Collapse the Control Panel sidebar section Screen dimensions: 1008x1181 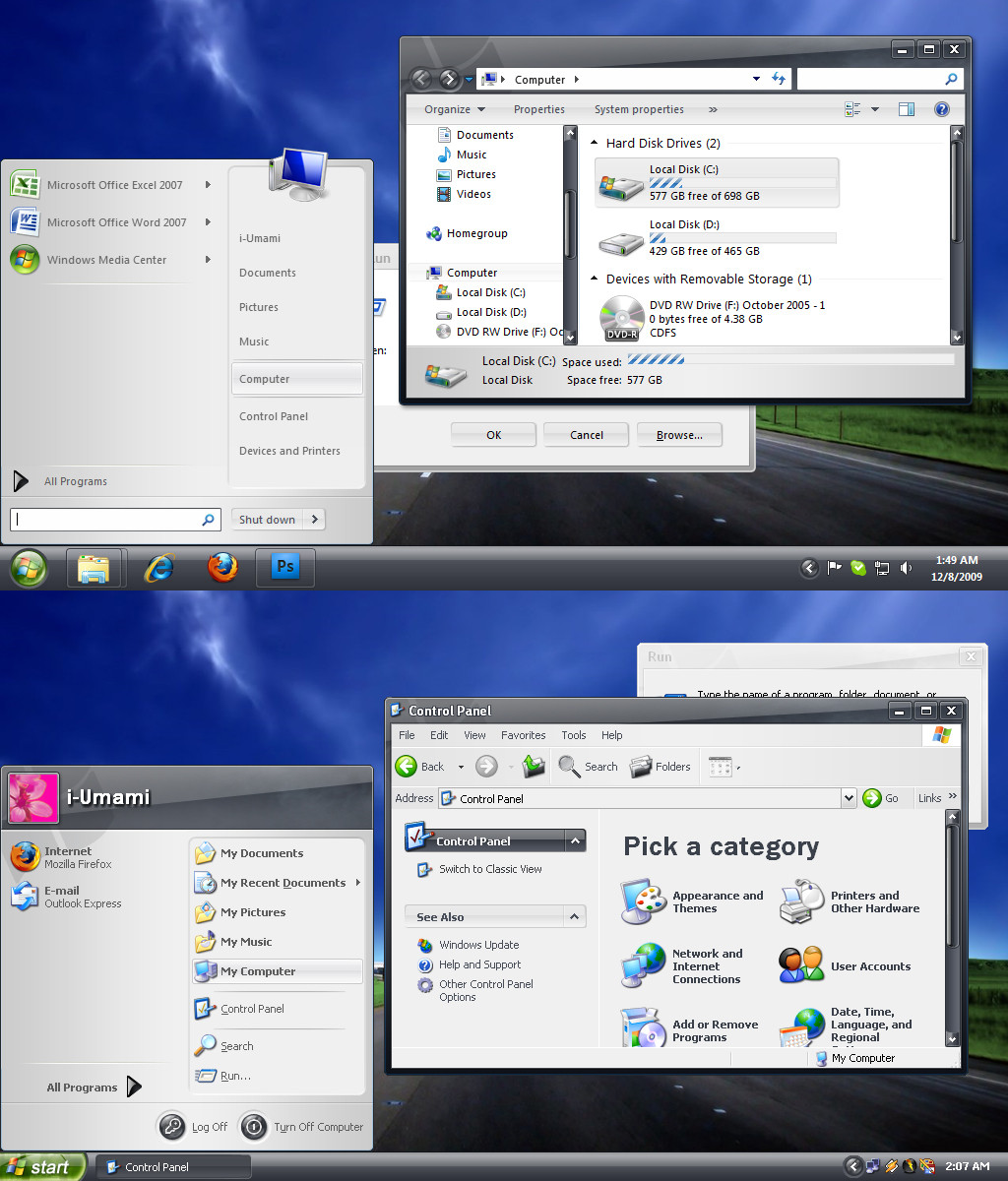coord(575,841)
